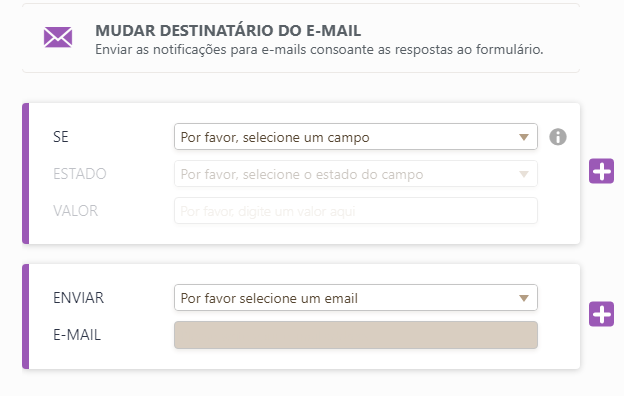The image size is (624, 396).
Task: Click the VALOR label
Action: pos(75,211)
